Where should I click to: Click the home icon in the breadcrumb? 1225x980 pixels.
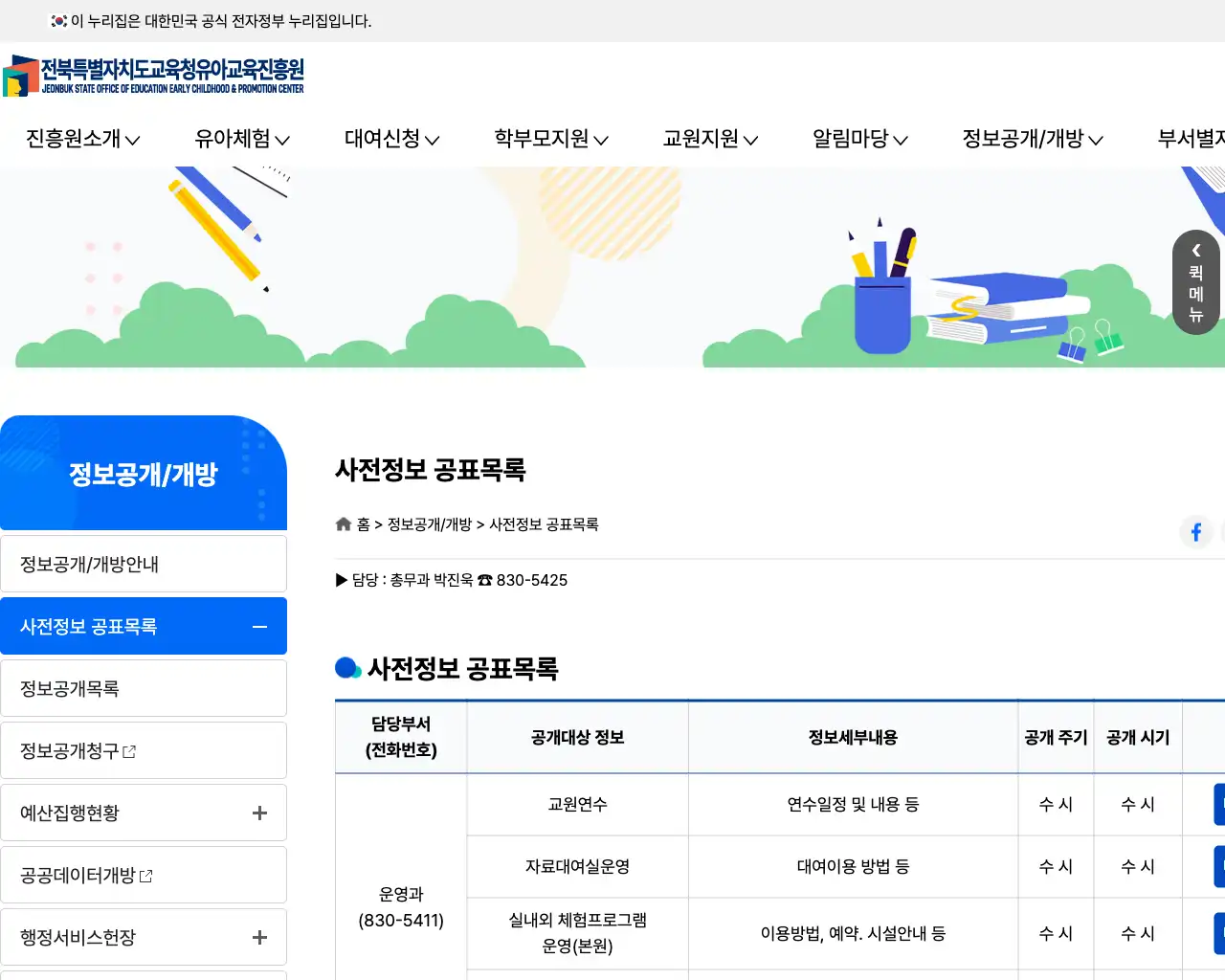click(343, 523)
